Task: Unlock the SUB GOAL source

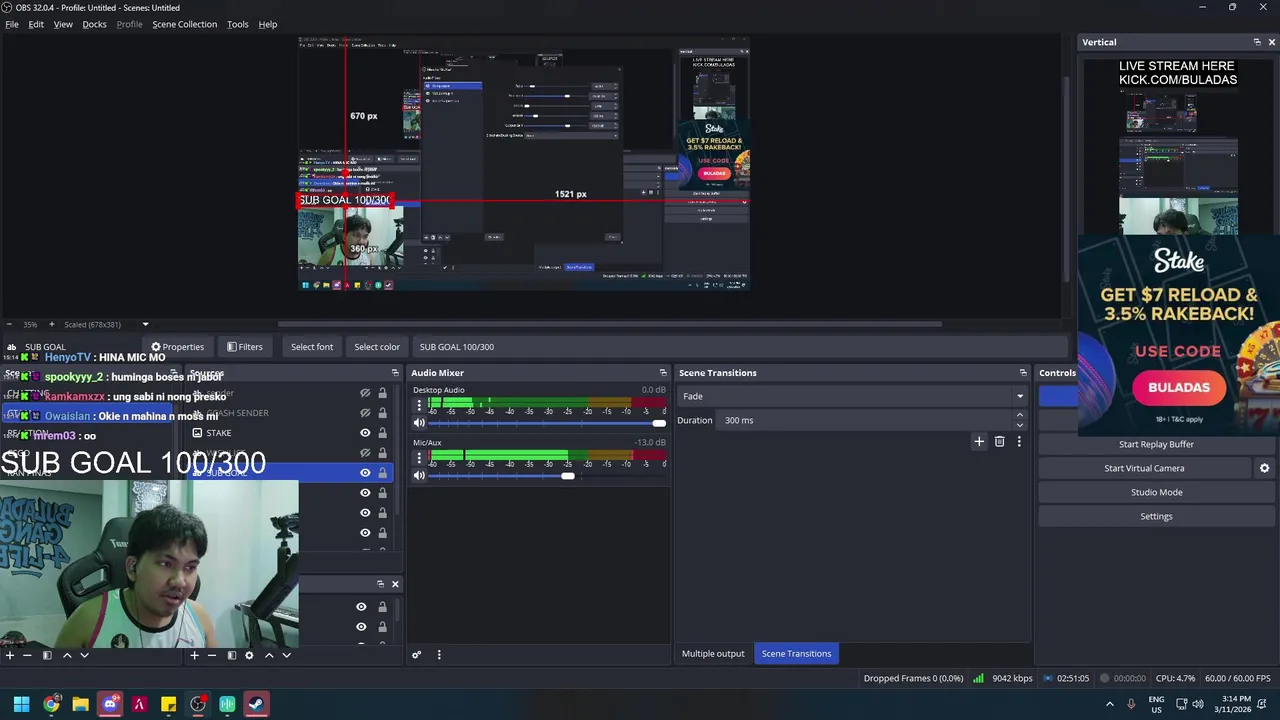Action: click(382, 473)
